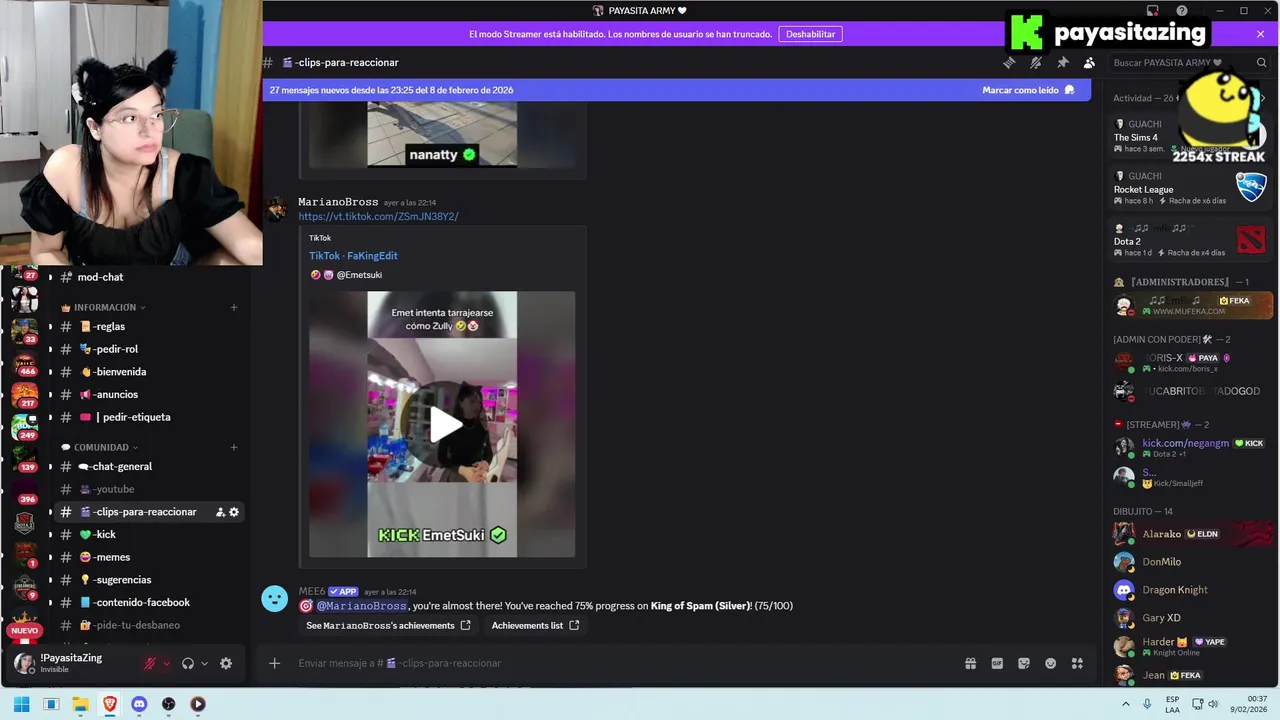Toggle microphone mute in user panel
Image resolution: width=1280 pixels, height=720 pixels.
pos(150,663)
